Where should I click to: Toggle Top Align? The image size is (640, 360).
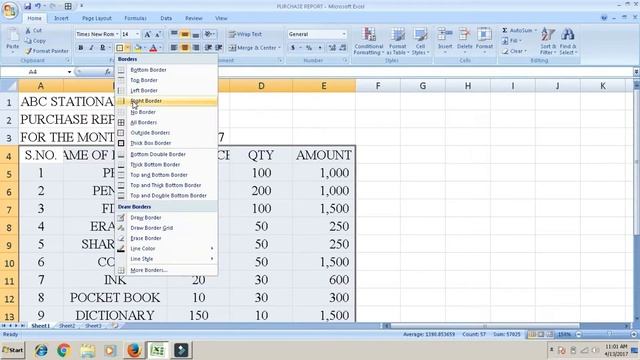coord(174,34)
